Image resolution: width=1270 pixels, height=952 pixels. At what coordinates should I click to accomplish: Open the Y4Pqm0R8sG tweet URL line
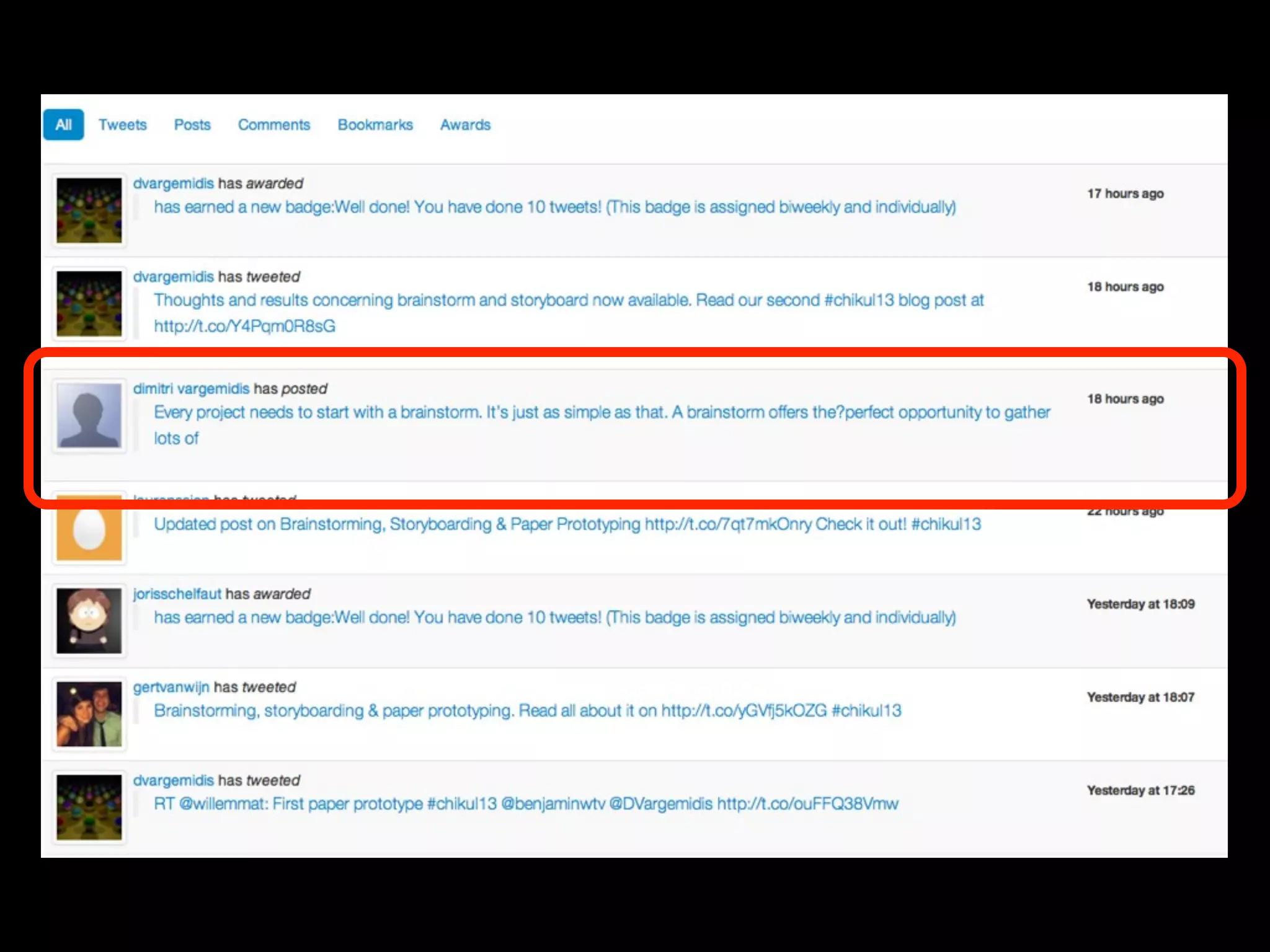244,326
